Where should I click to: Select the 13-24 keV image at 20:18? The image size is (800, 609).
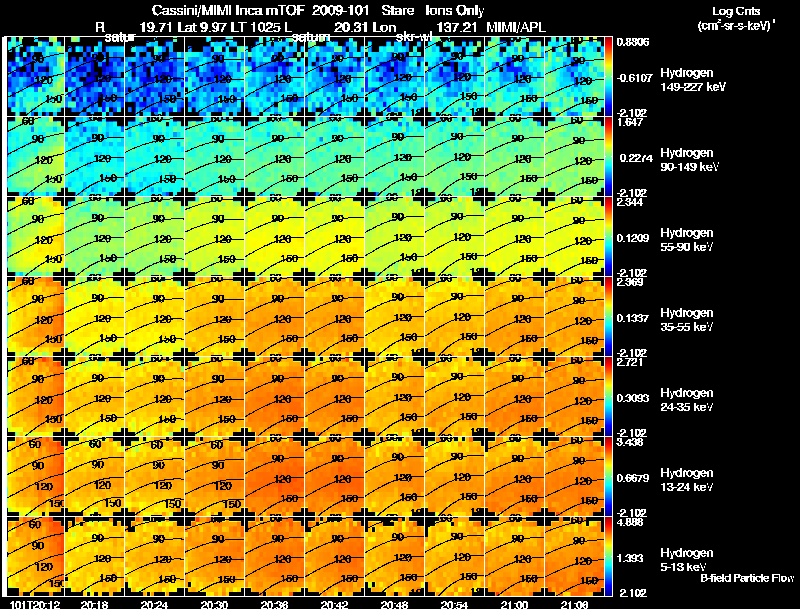[94, 477]
